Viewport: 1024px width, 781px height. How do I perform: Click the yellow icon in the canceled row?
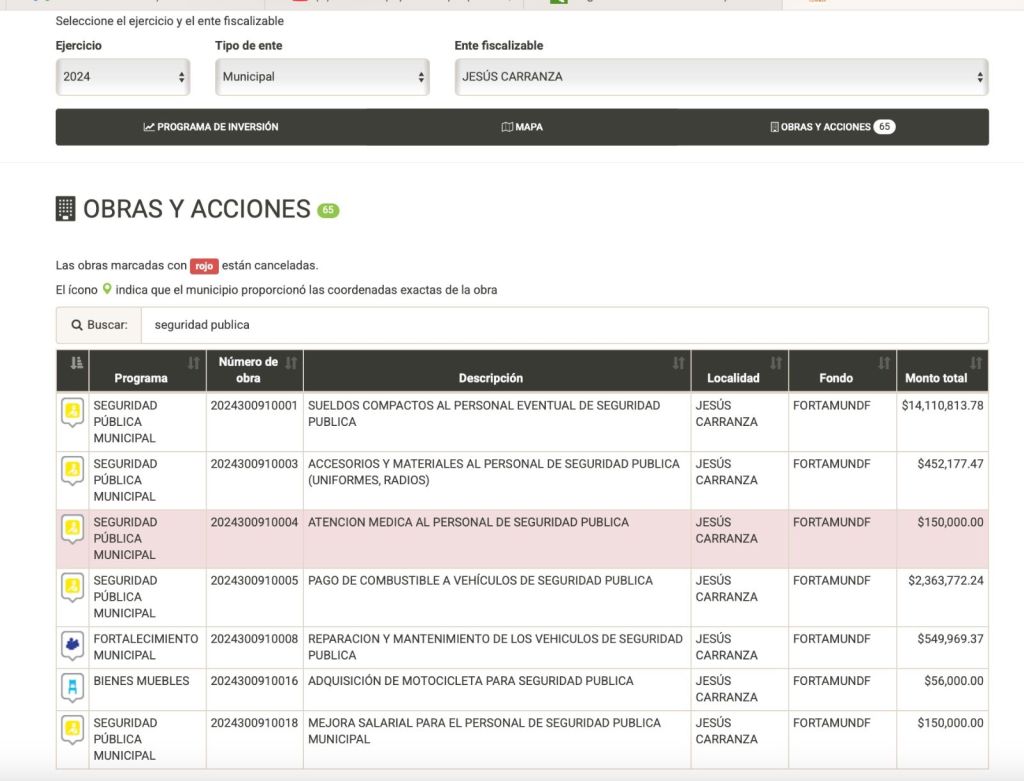pyautogui.click(x=72, y=528)
